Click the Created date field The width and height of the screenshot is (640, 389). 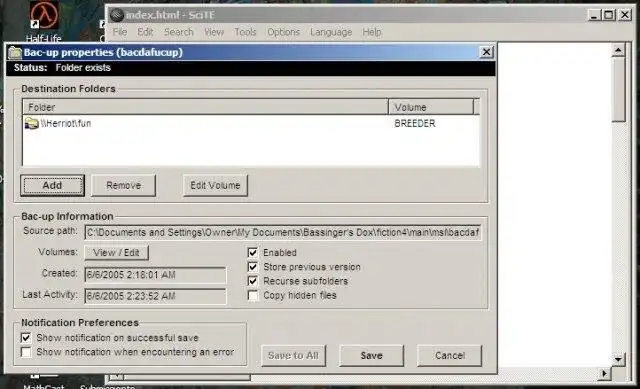pos(155,275)
